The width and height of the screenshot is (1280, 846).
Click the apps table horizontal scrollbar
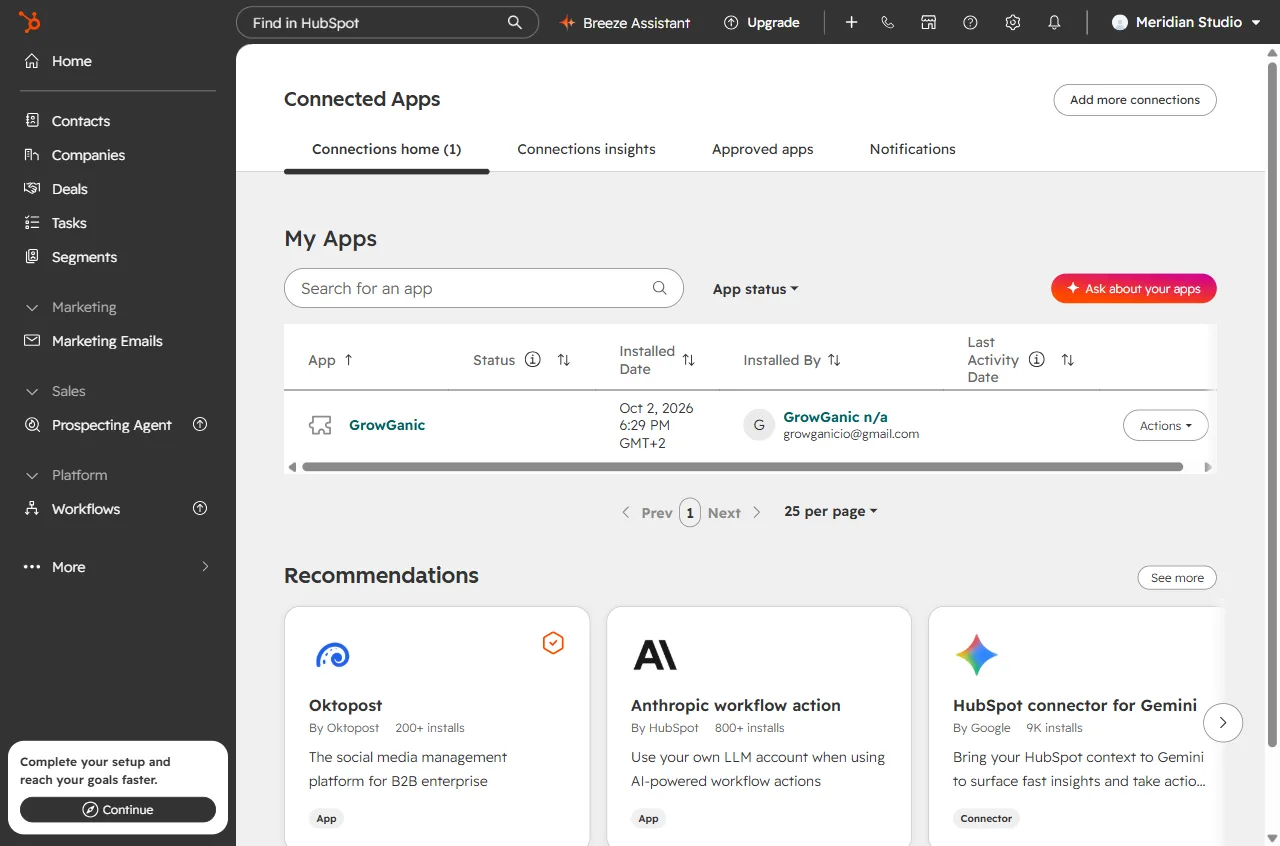(x=742, y=467)
